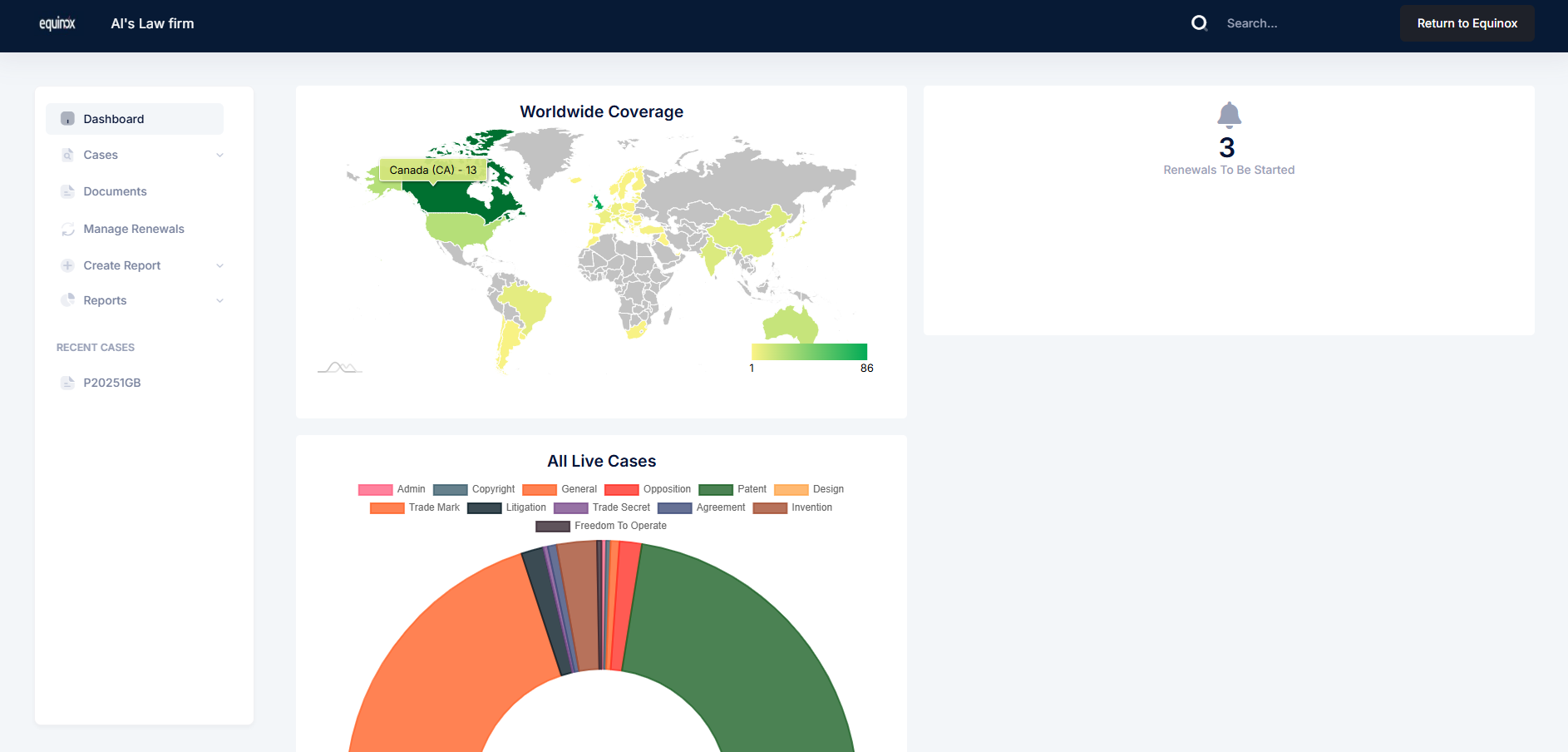Click the Reports pie chart icon
Viewport: 1568px width, 752px height.
[x=68, y=300]
